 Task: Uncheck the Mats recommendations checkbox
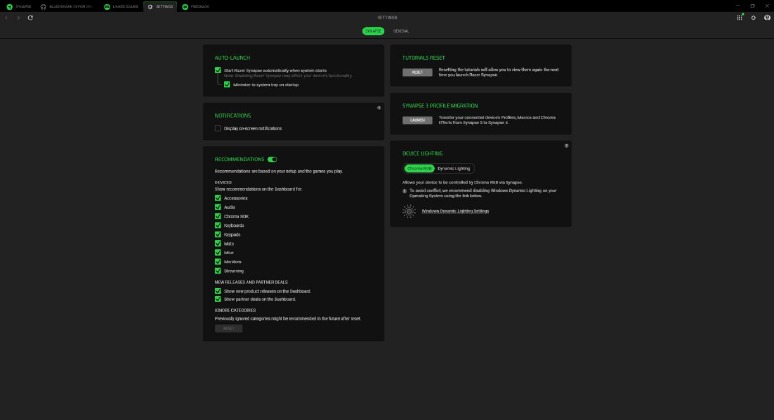pyautogui.click(x=218, y=243)
